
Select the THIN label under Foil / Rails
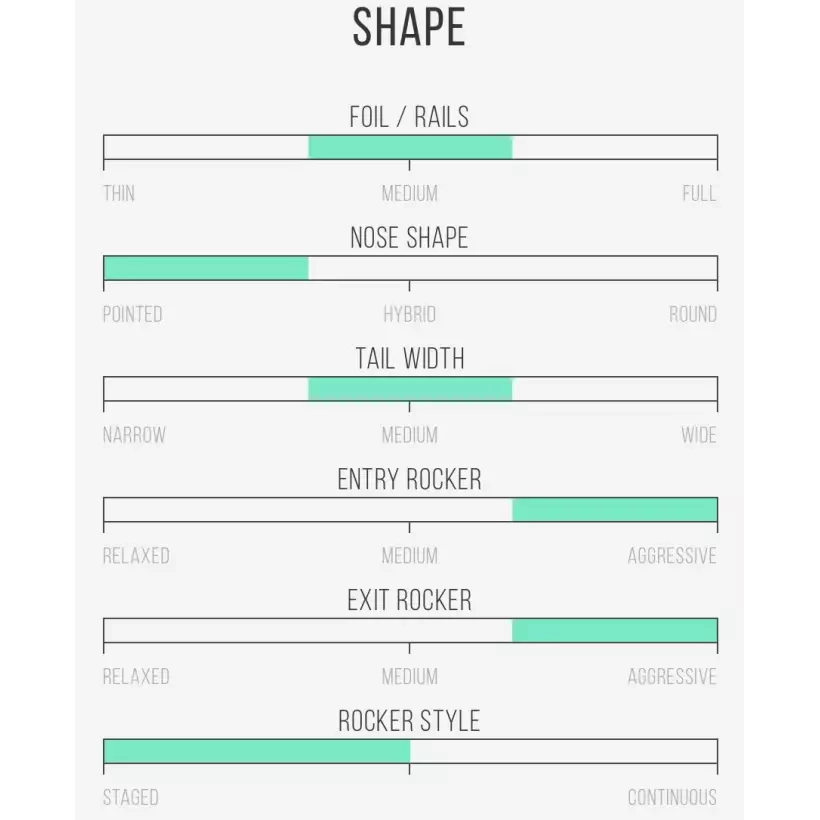(x=119, y=193)
